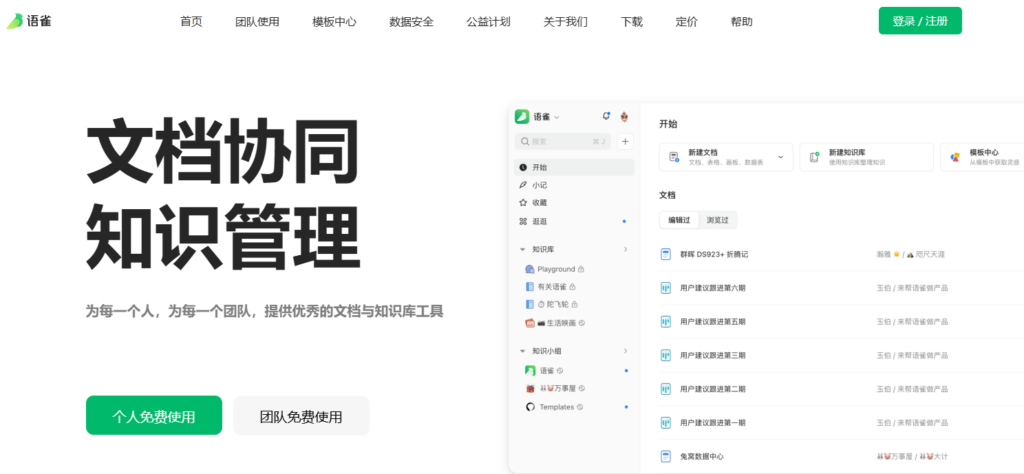This screenshot has width=1024, height=474.
Task: Click the 生活映画 knowledge base icon
Action: [x=530, y=323]
